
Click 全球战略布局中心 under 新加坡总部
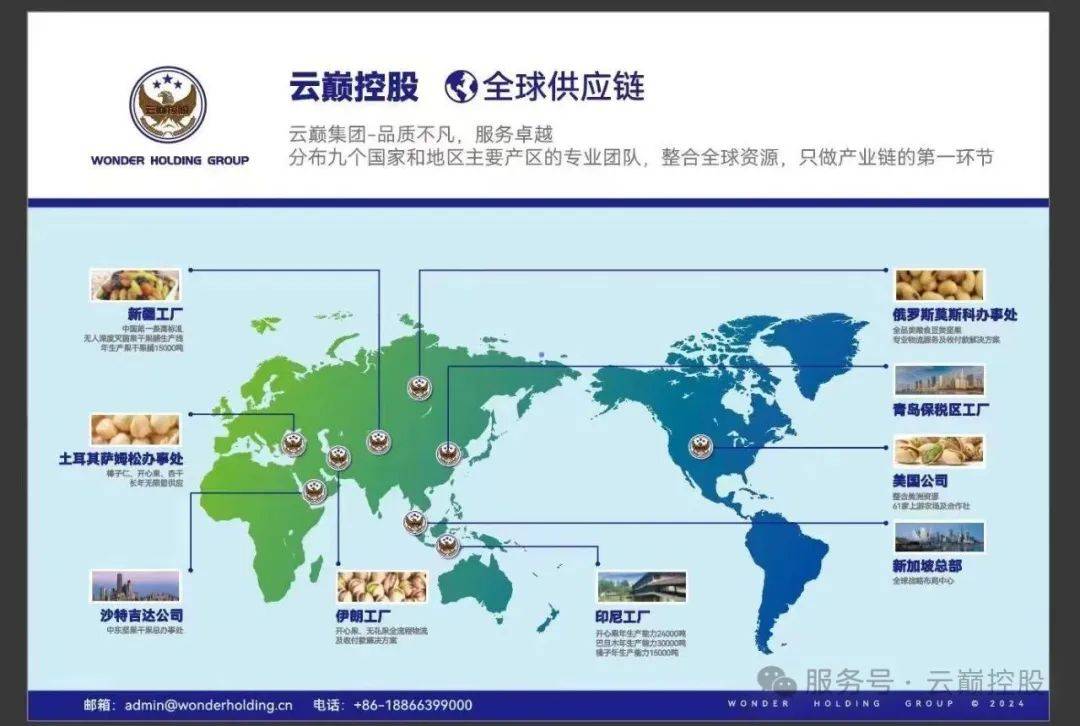pos(924,581)
